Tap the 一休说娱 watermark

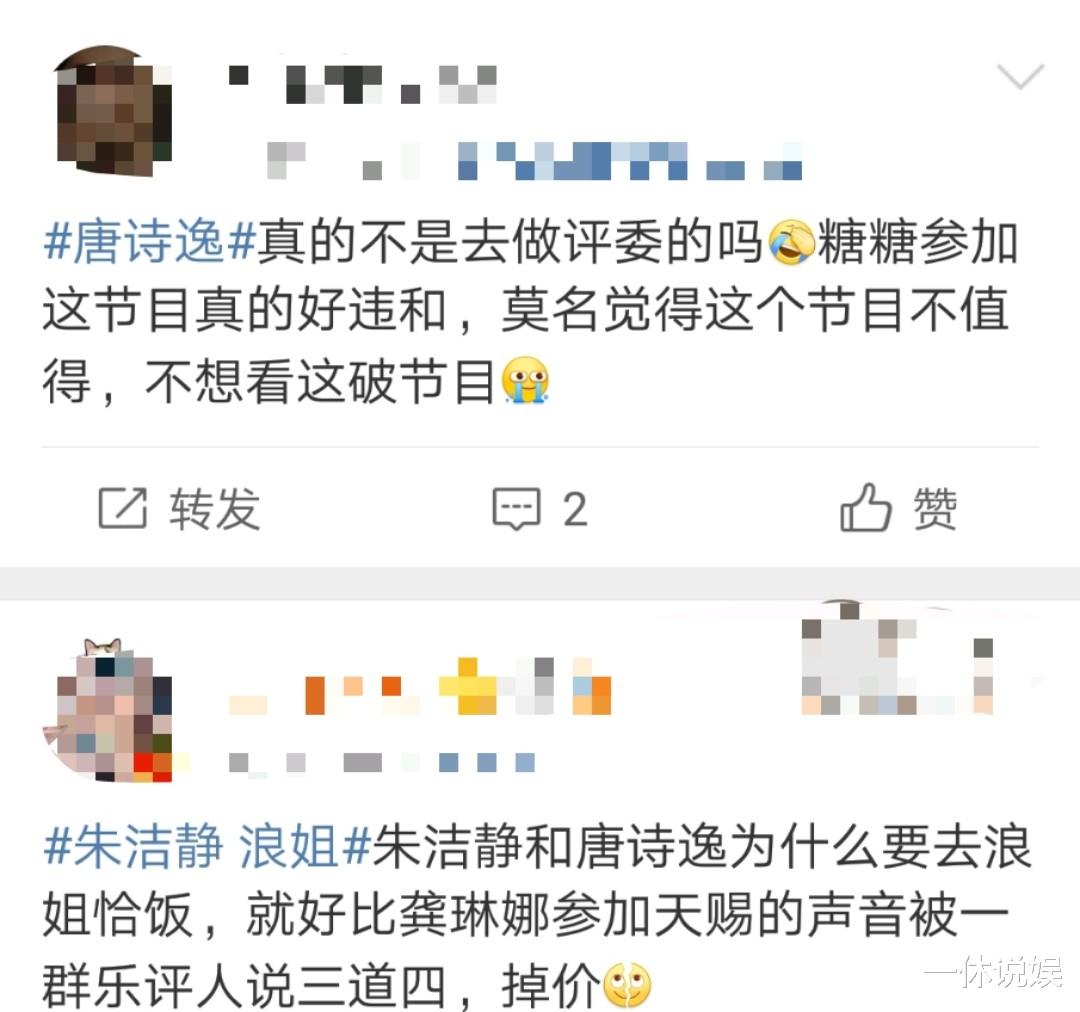click(993, 973)
